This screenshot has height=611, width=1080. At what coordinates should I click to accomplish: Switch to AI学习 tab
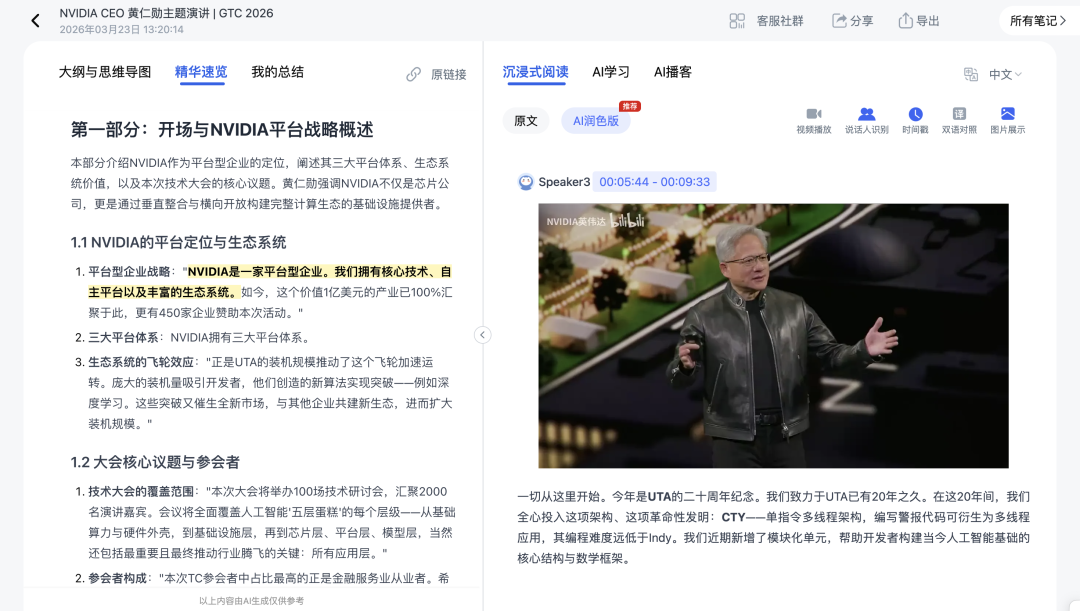click(611, 72)
